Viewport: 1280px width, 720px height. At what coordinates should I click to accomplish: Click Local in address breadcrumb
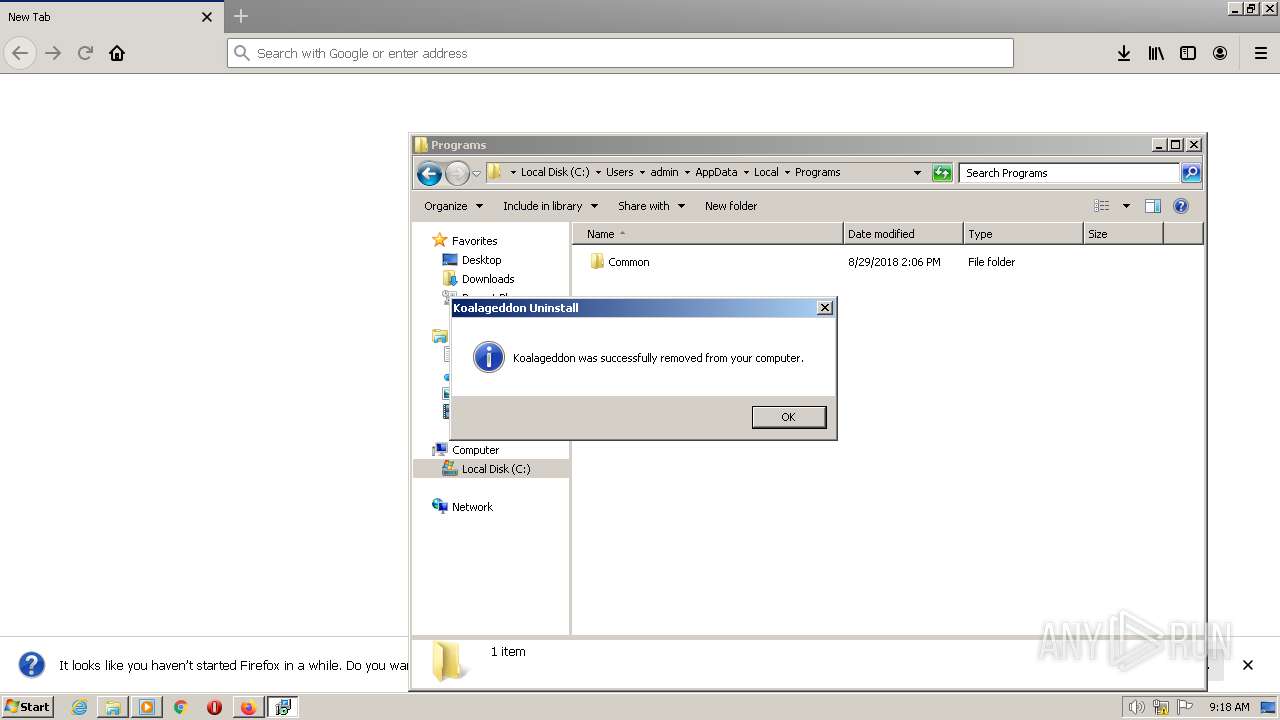coord(766,172)
